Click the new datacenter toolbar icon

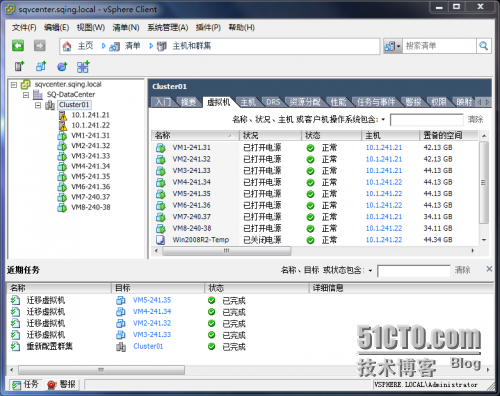click(19, 66)
